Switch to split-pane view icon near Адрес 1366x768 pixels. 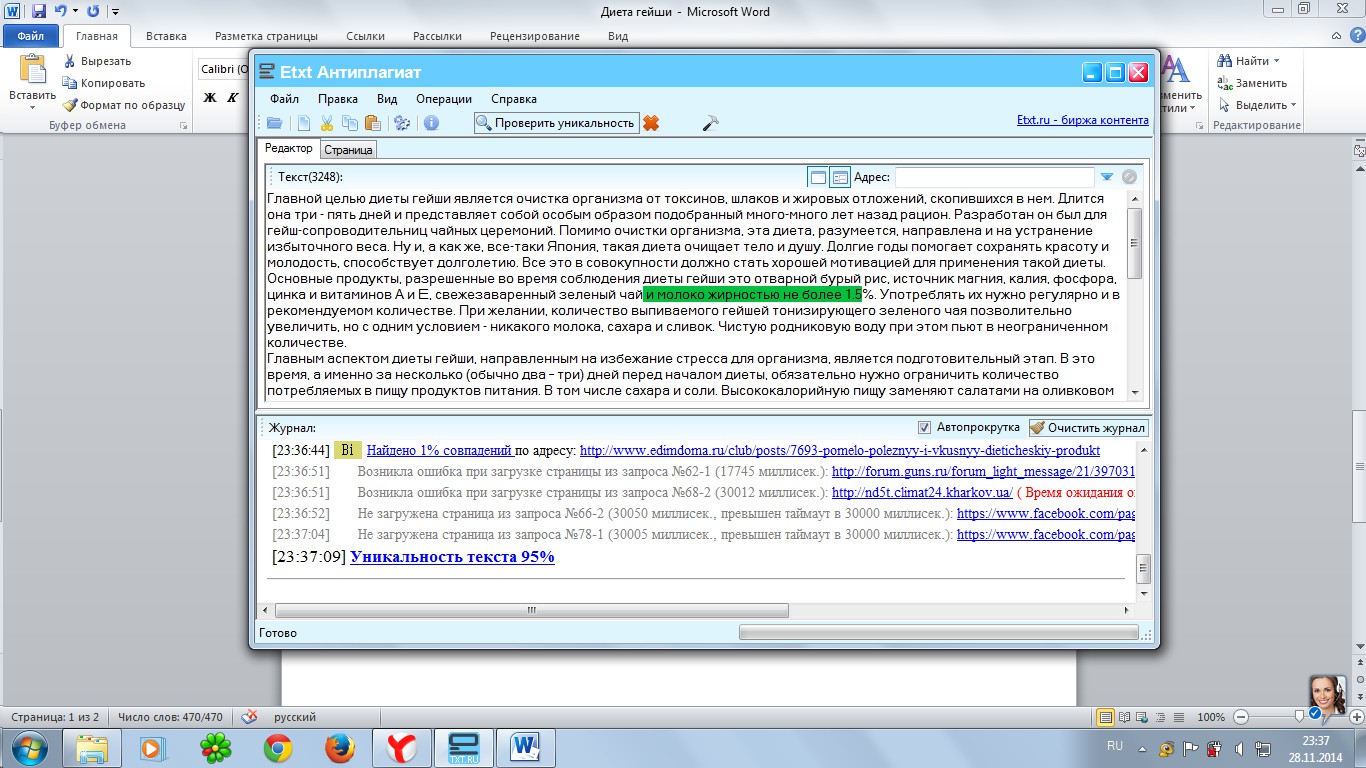840,177
